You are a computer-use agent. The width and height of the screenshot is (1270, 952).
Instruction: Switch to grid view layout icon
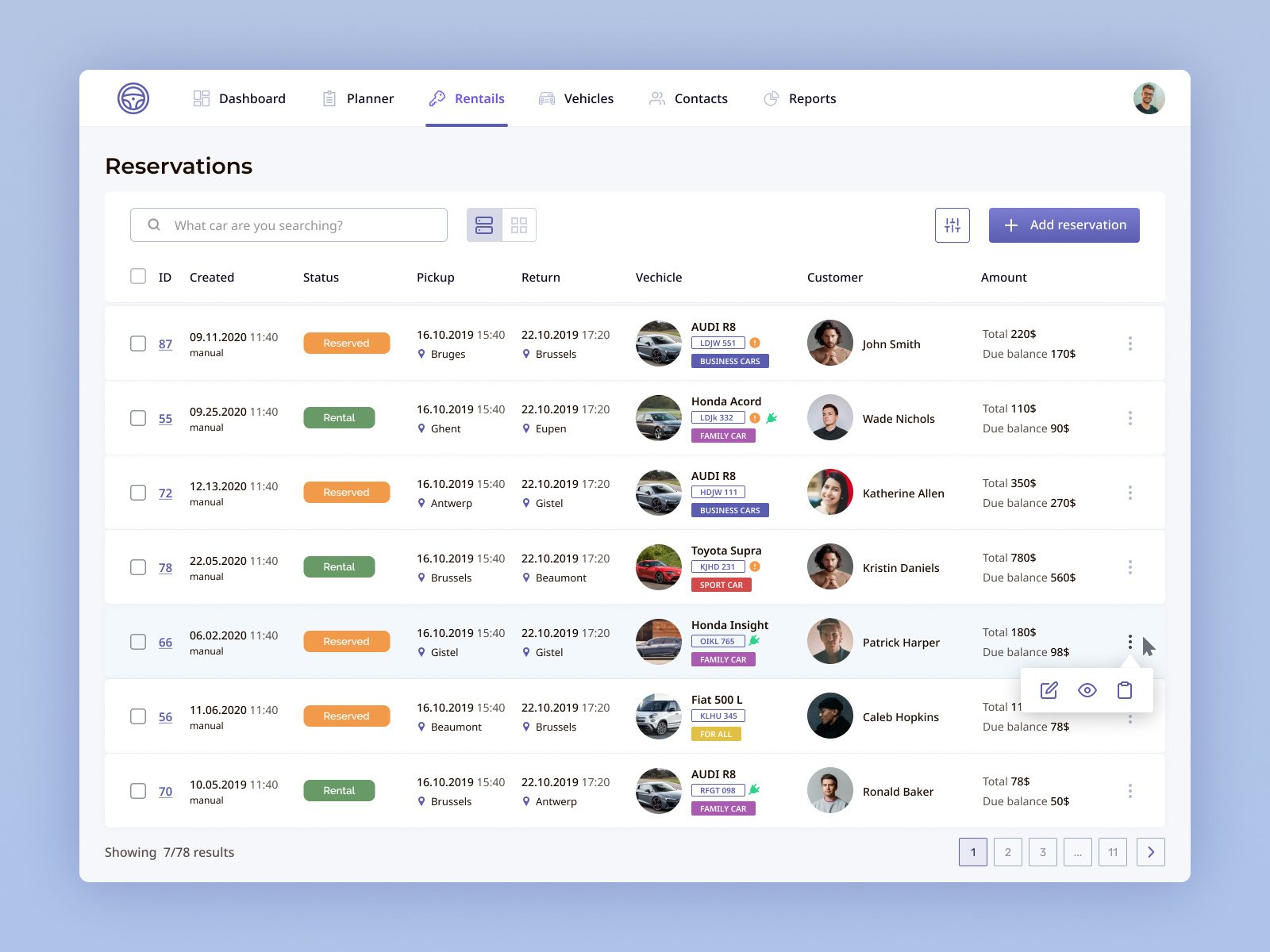(x=519, y=225)
